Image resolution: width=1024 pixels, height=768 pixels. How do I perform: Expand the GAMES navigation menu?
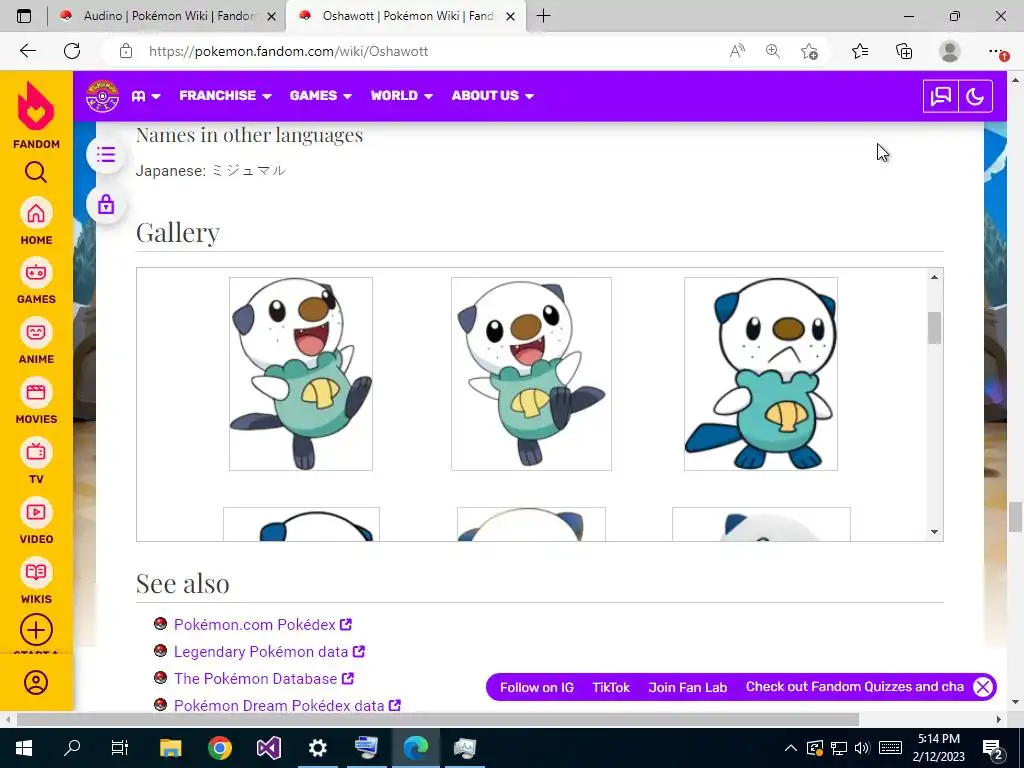321,95
